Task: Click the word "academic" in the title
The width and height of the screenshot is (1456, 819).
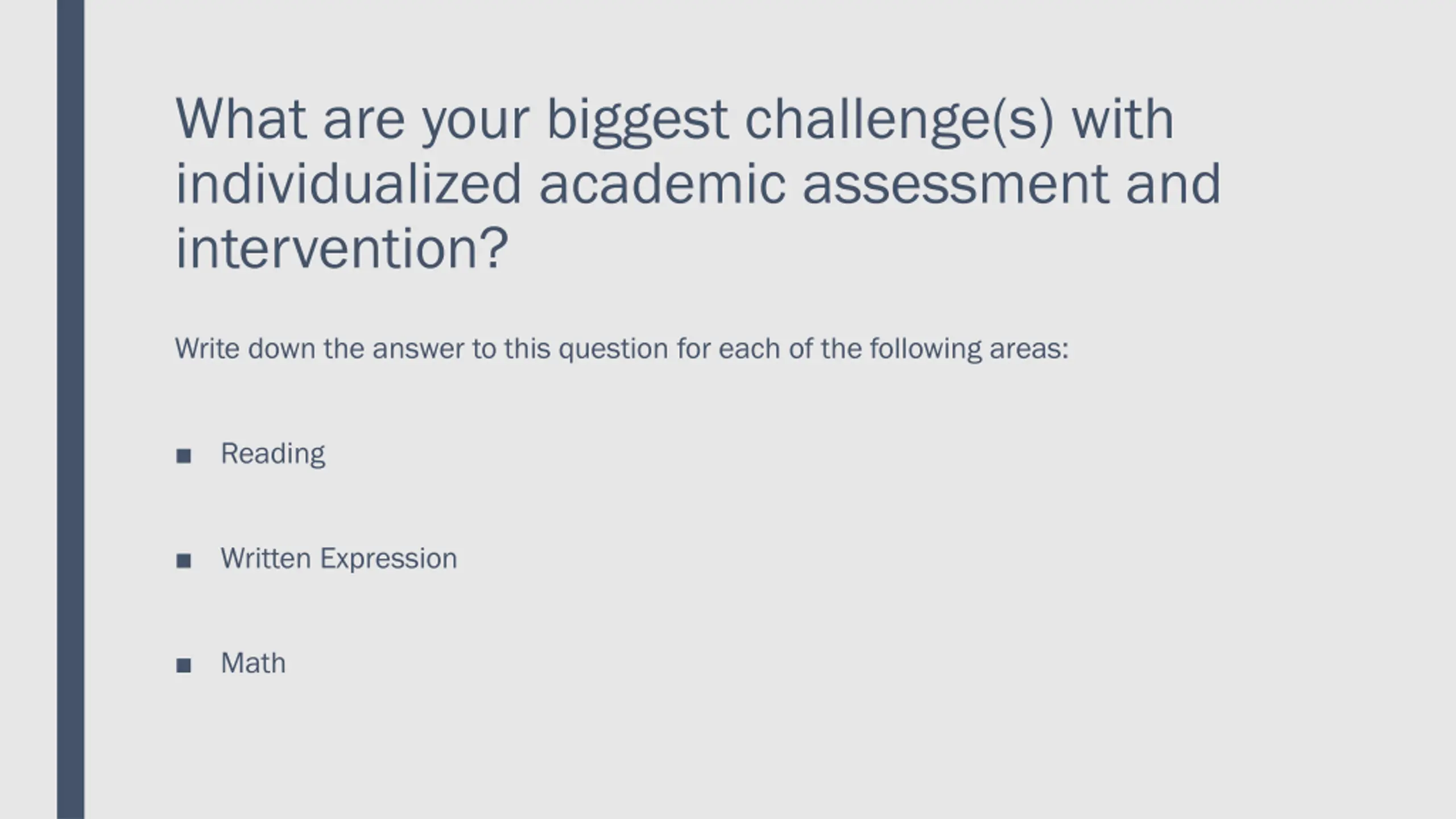Action: tap(662, 184)
